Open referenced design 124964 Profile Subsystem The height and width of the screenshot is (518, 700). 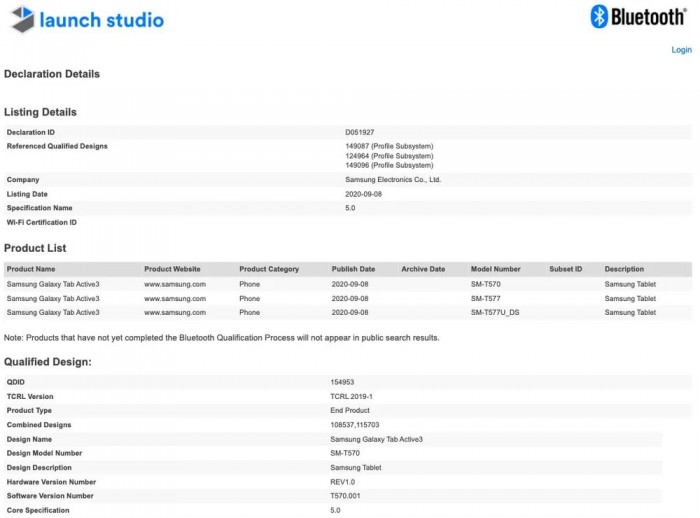coord(389,156)
